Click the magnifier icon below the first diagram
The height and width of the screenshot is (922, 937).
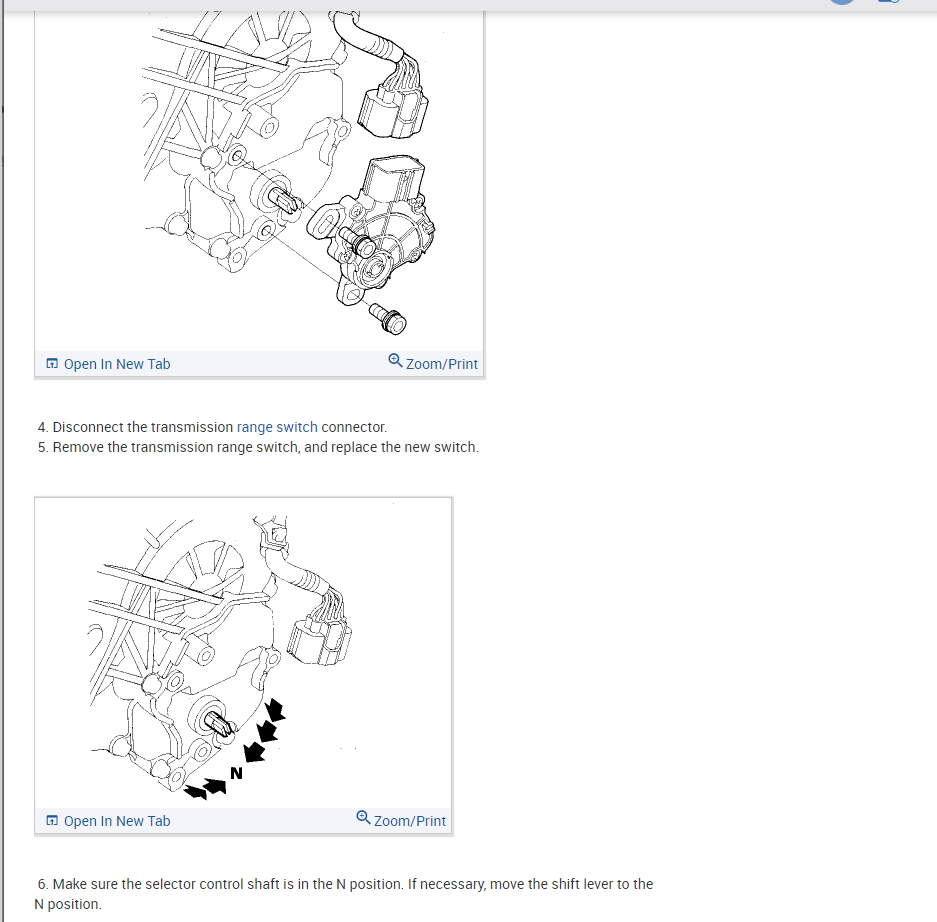[395, 360]
